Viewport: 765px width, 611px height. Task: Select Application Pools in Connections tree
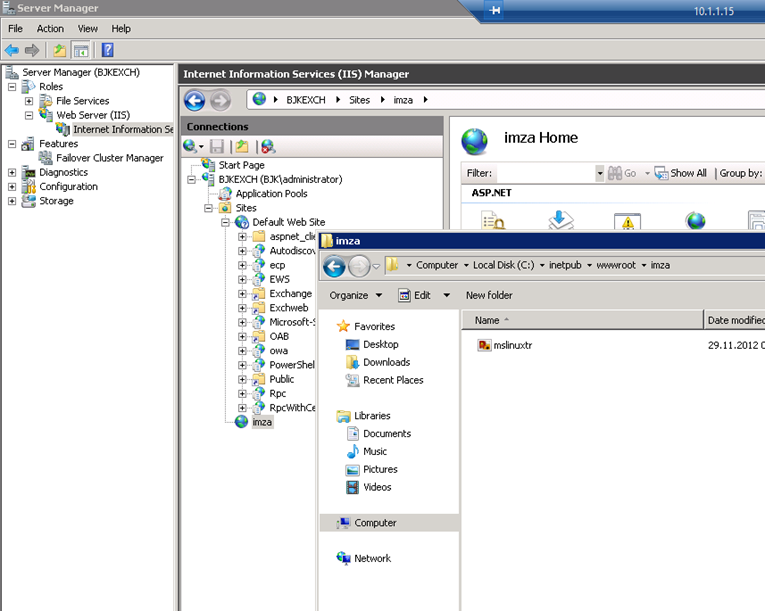pos(271,194)
